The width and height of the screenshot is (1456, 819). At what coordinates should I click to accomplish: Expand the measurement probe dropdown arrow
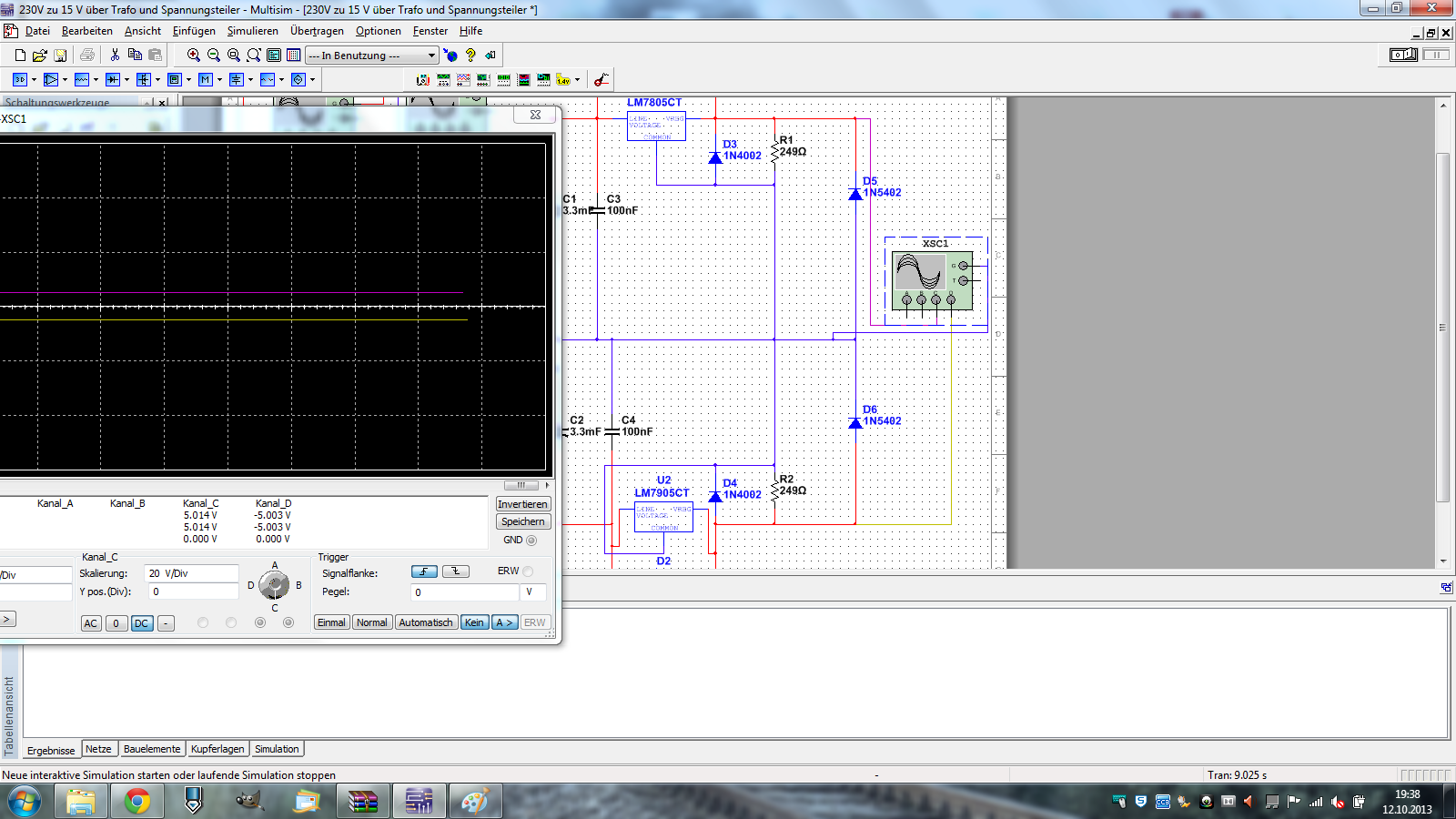[577, 80]
